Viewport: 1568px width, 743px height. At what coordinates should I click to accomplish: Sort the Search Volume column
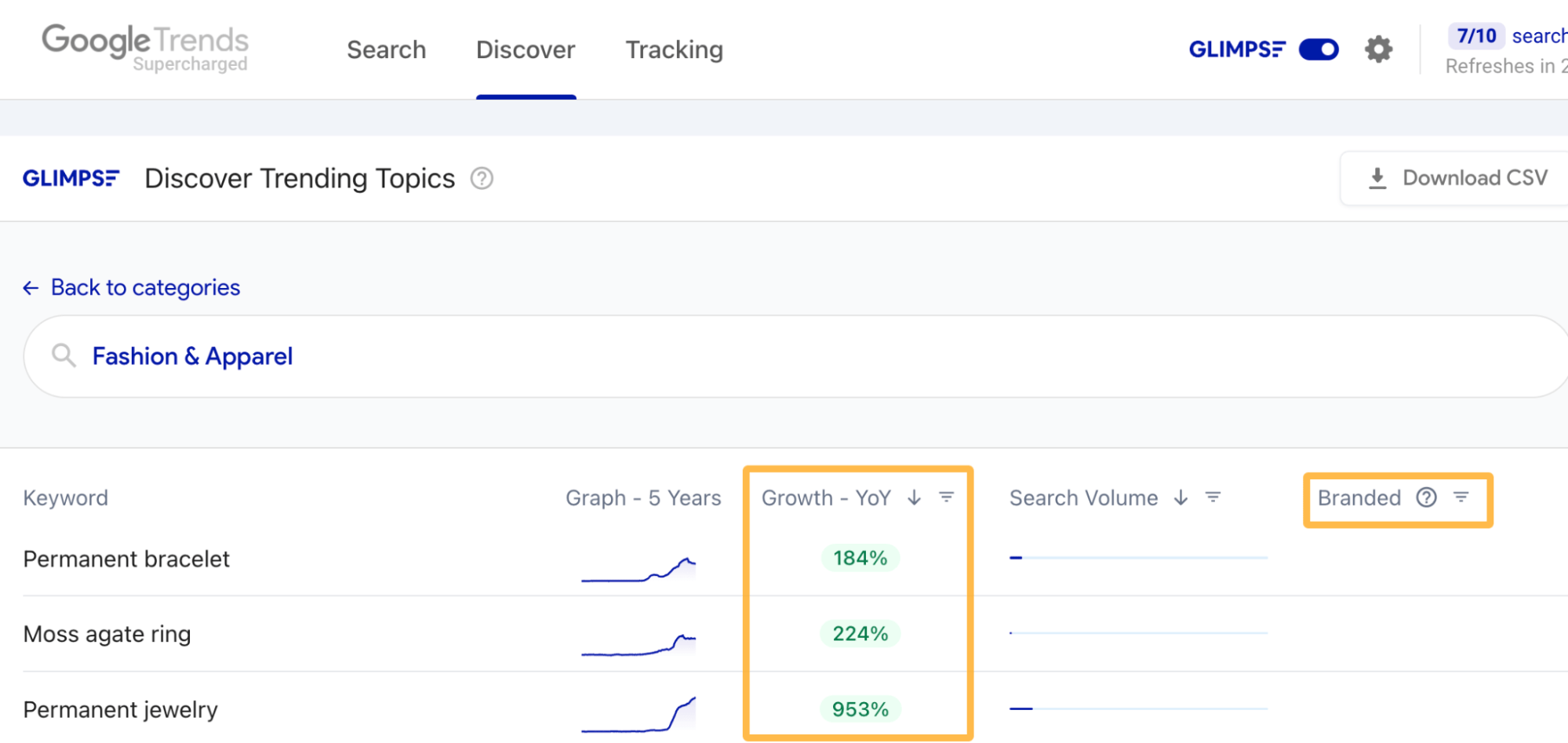pos(1180,497)
